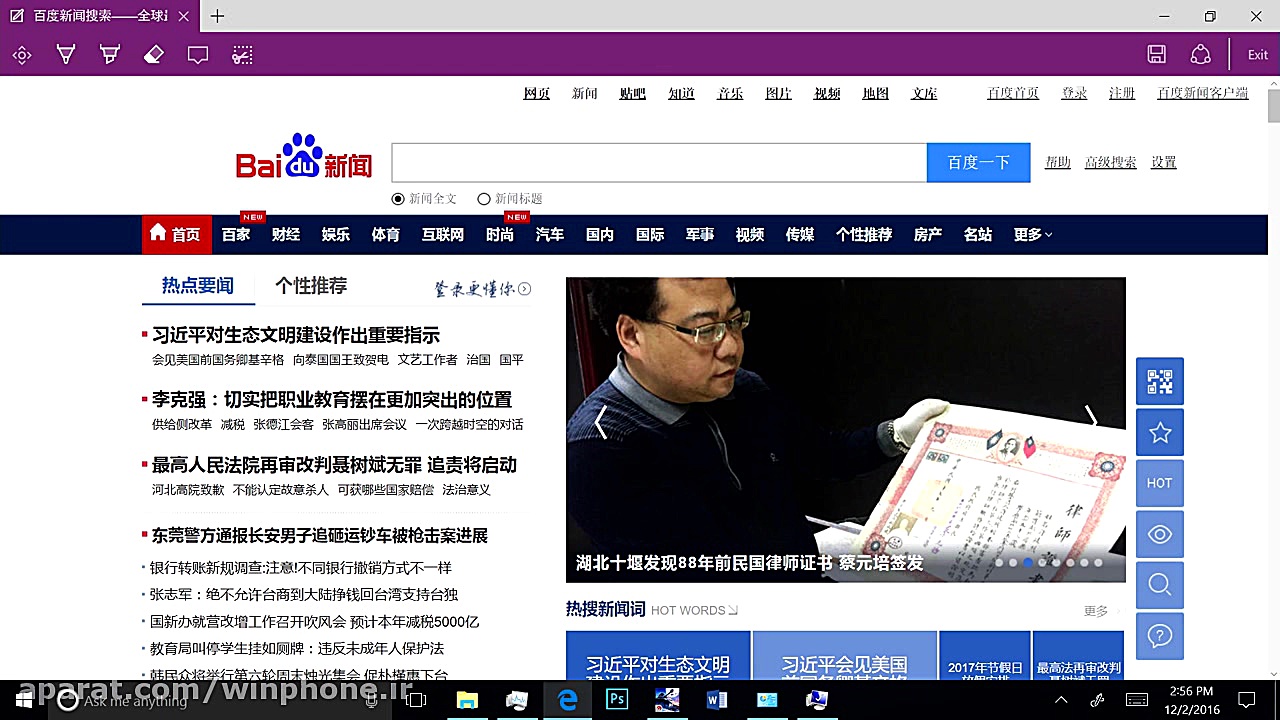
Task: Open the touch keyboard tray icon
Action: coord(1137,700)
